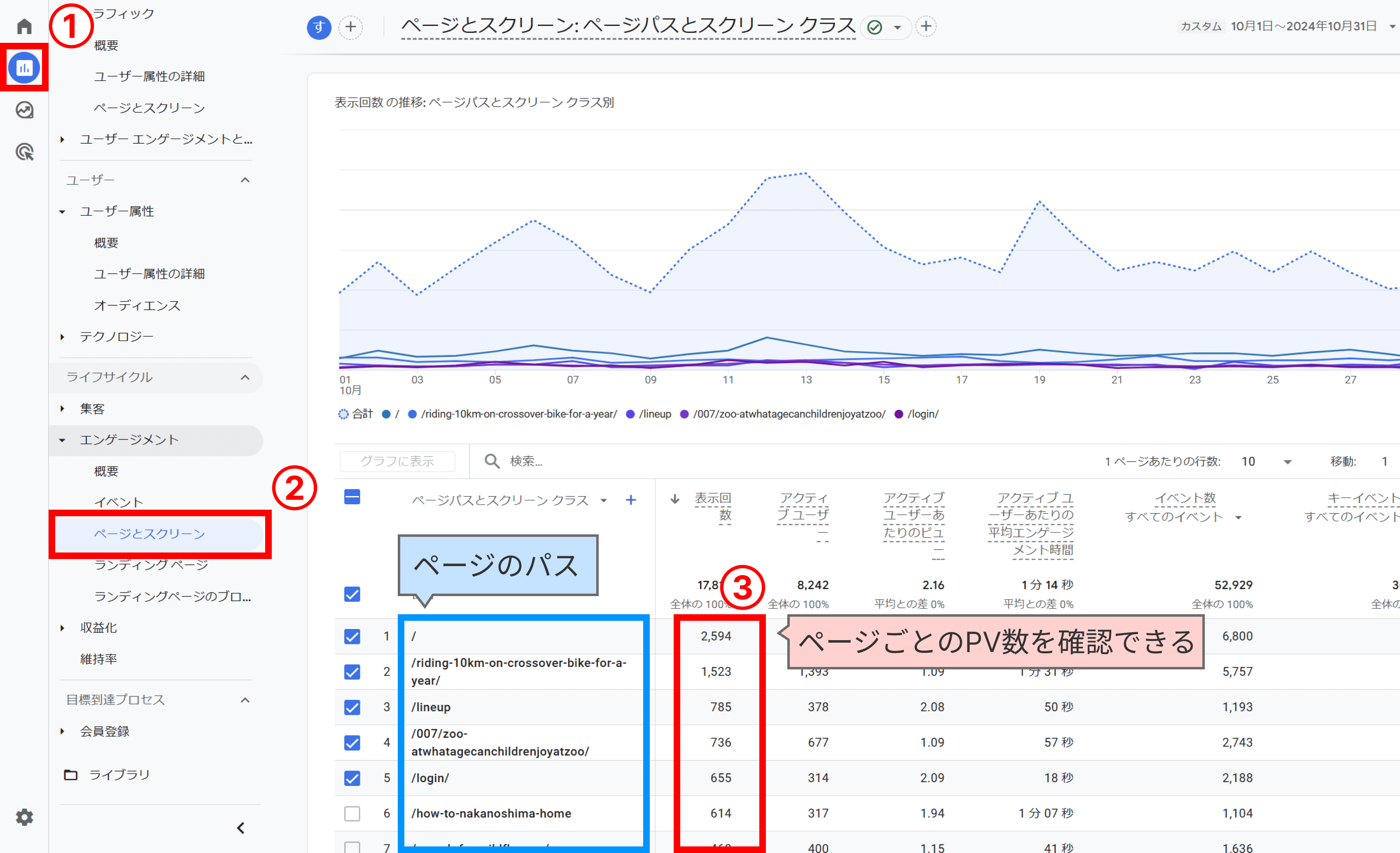Uncheck the /login/ row checkbox
The image size is (1400, 853).
[x=352, y=778]
